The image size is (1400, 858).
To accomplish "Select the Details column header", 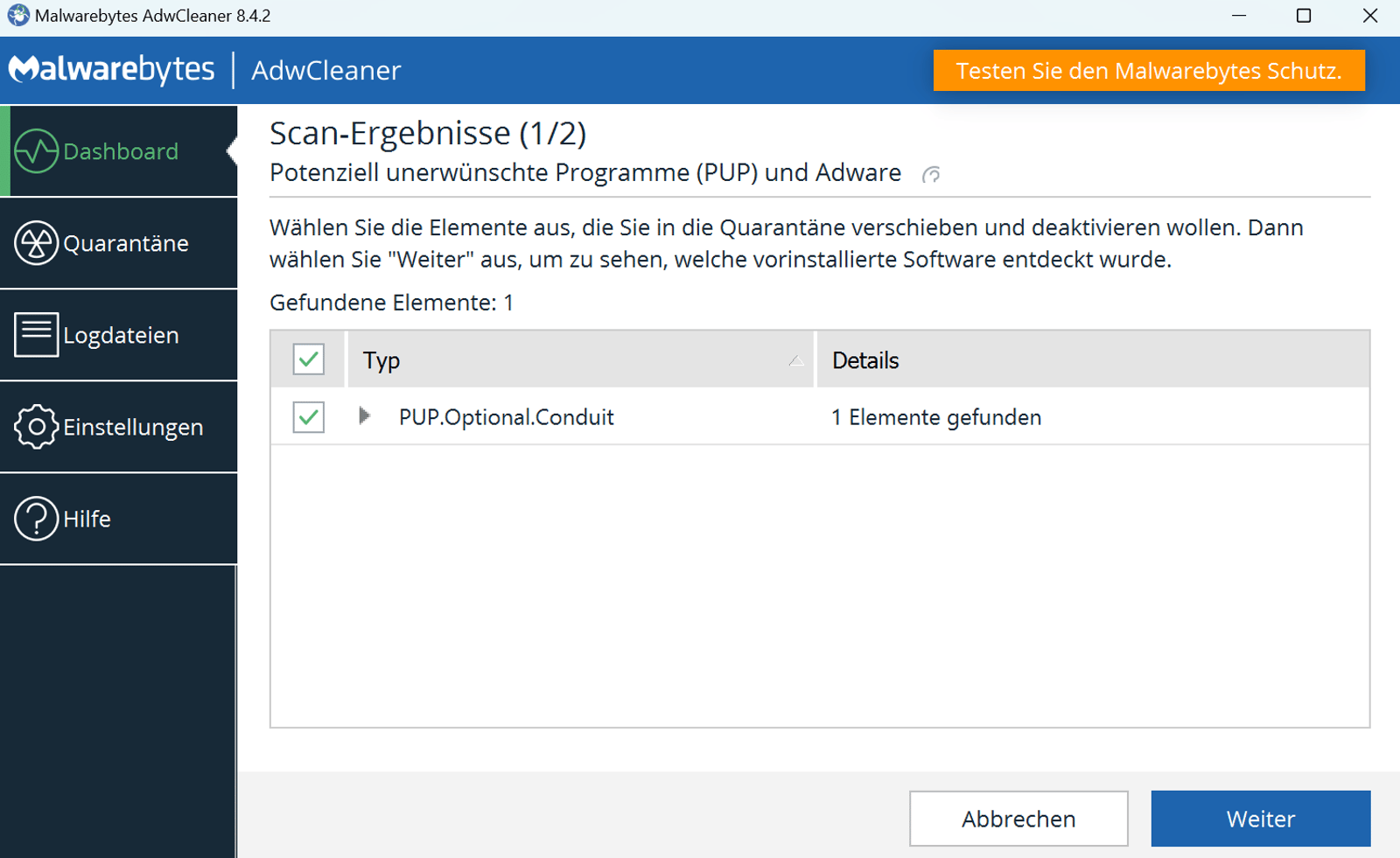I will pos(864,359).
